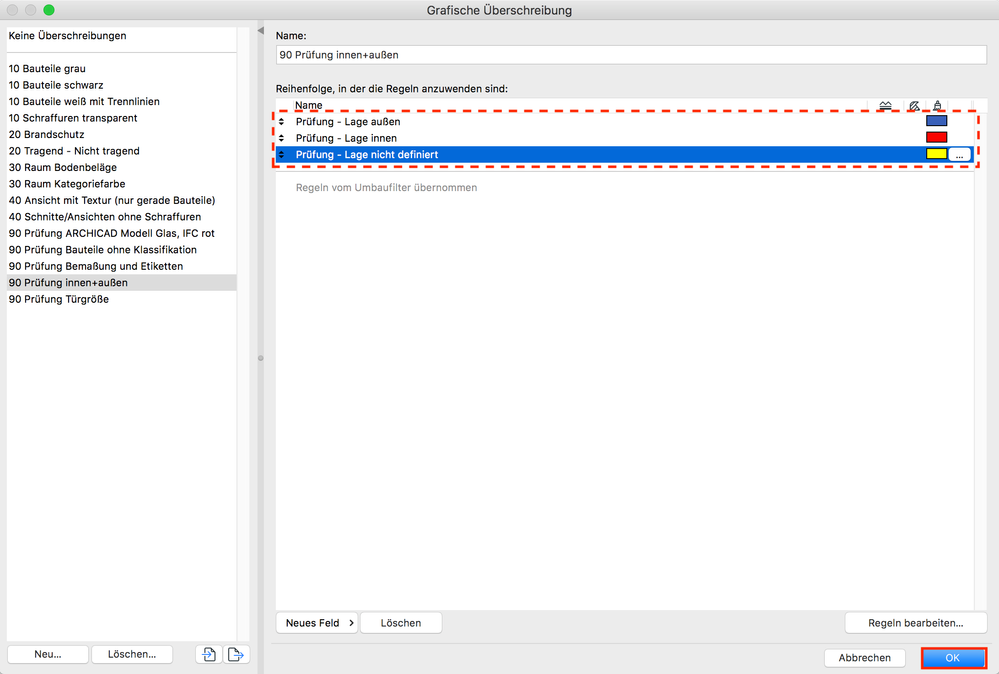This screenshot has height=674, width=999.
Task: Click the yellow swatch of Lage nicht definiert
Action: (937, 154)
